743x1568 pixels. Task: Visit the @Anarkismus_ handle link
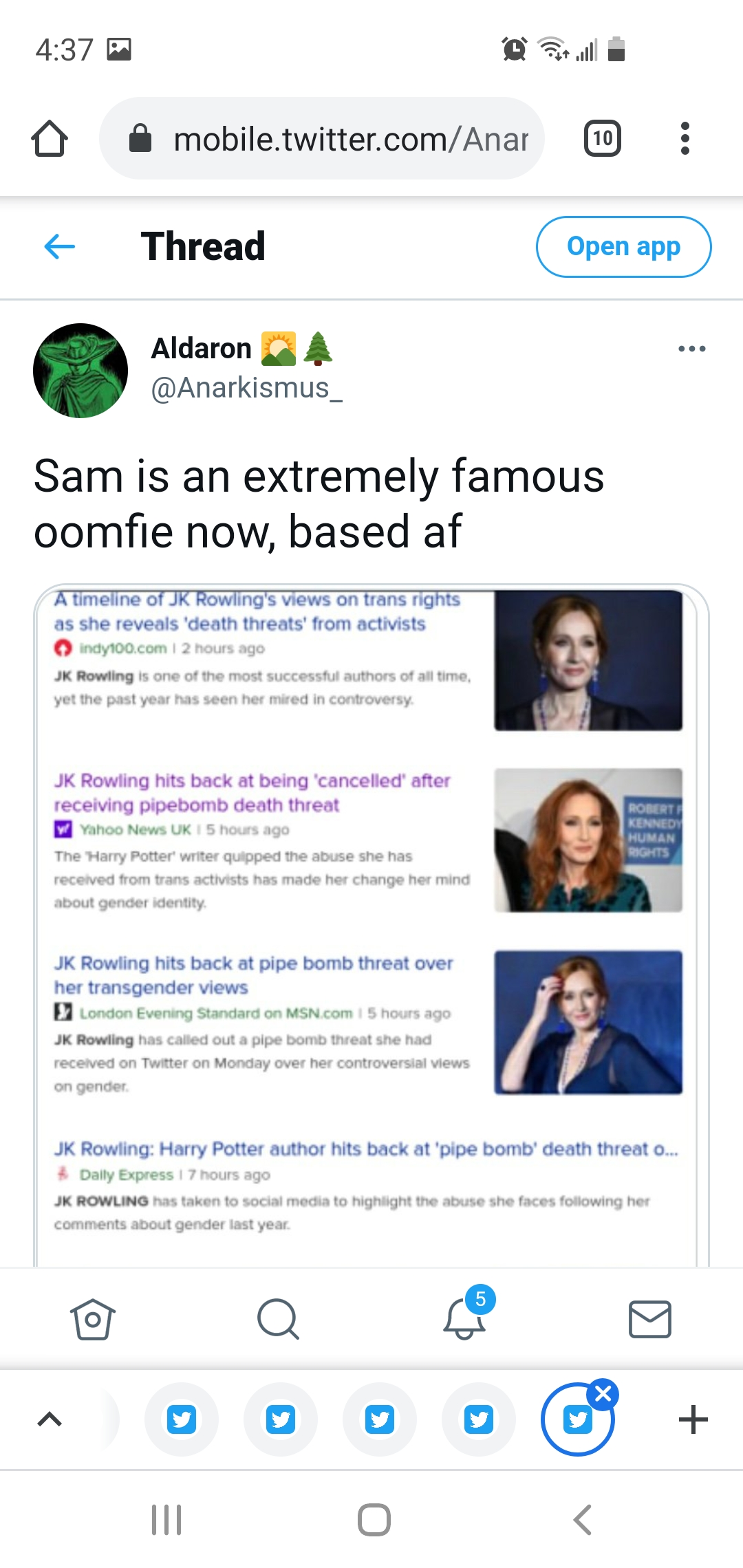click(247, 389)
